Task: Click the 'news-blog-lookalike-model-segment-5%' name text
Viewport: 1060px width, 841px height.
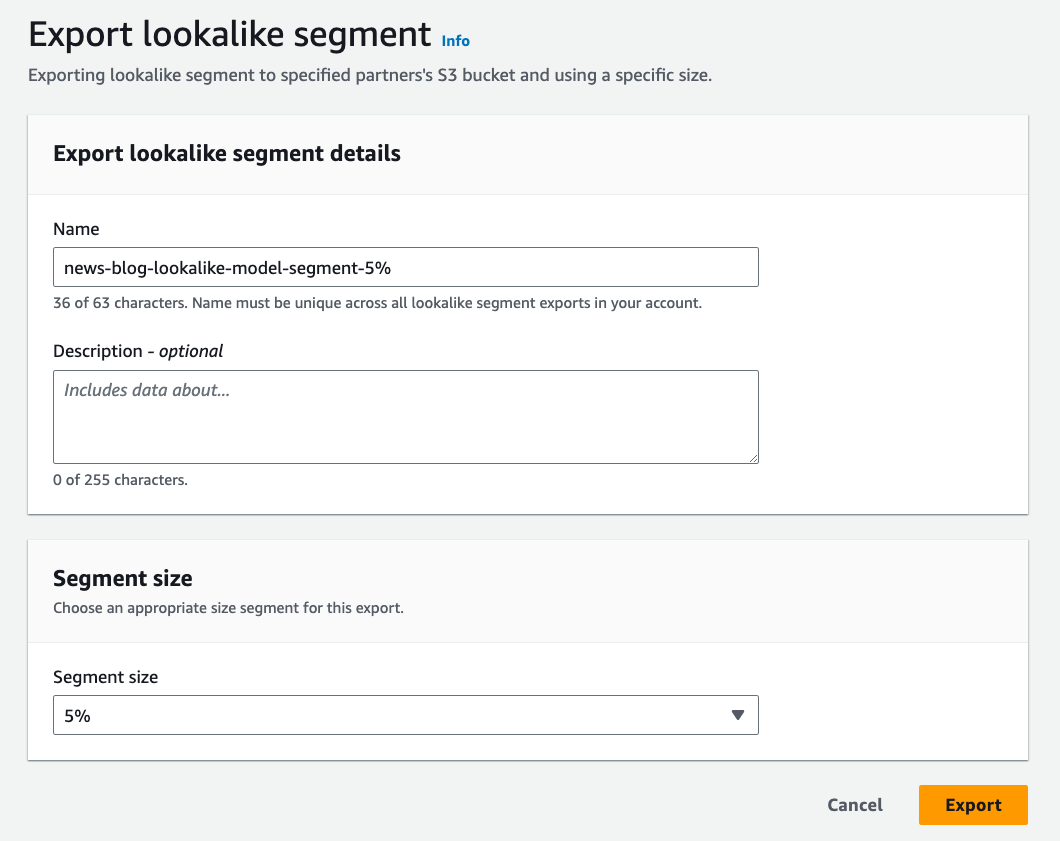Action: pyautogui.click(x=234, y=268)
